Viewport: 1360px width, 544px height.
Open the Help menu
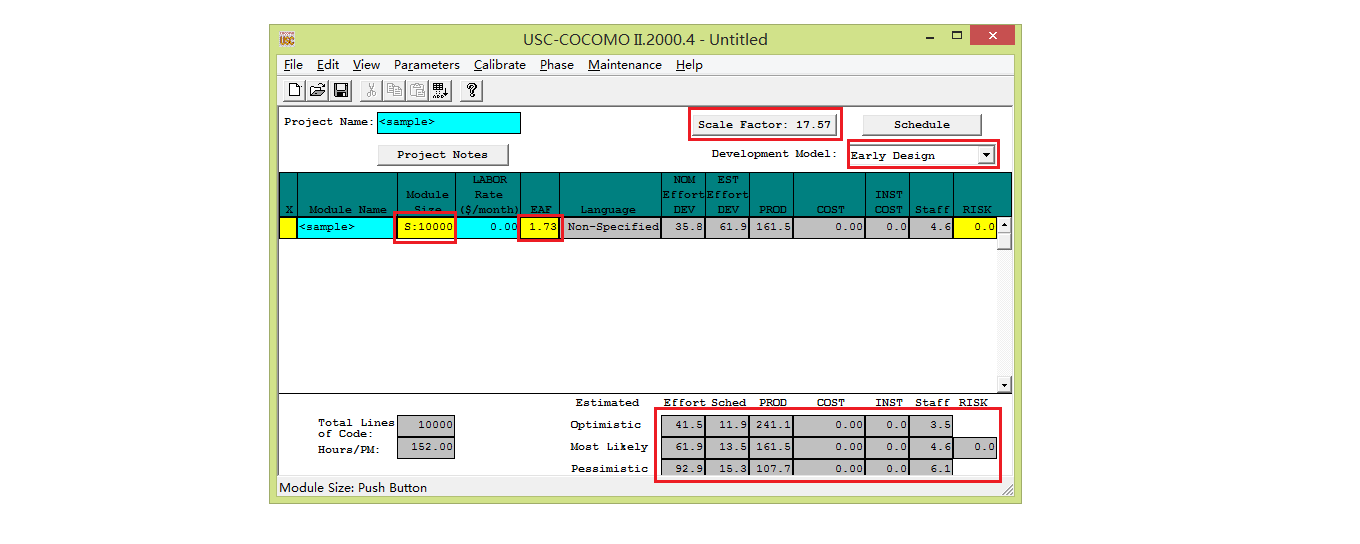point(689,64)
